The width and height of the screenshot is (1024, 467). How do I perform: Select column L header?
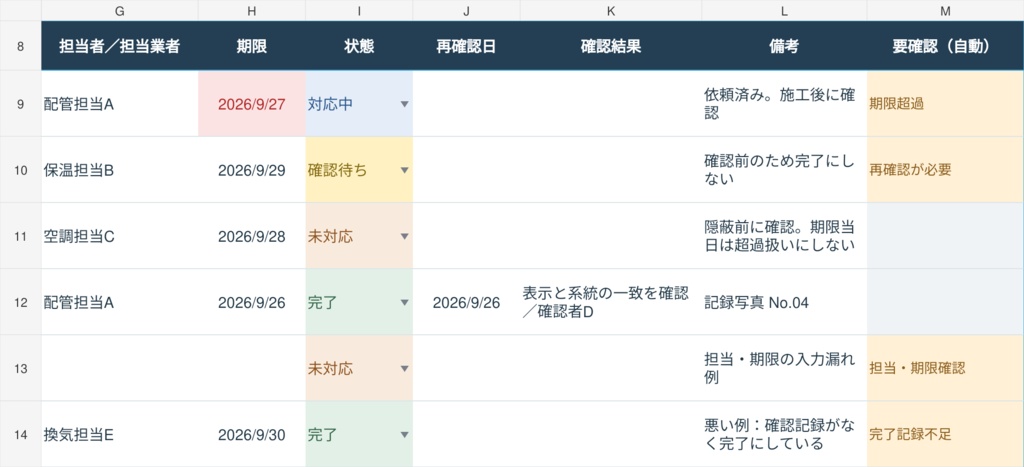[x=784, y=10]
